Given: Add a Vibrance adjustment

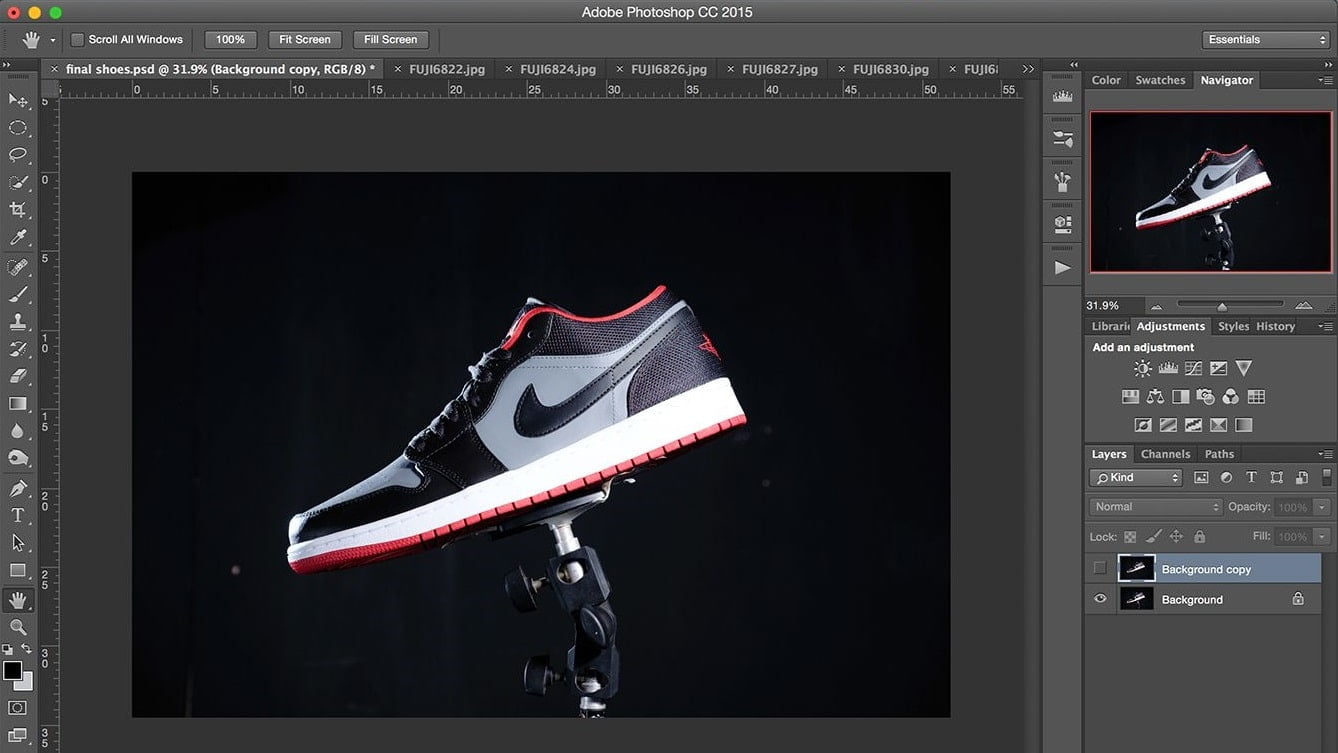Looking at the screenshot, I should tap(1243, 369).
